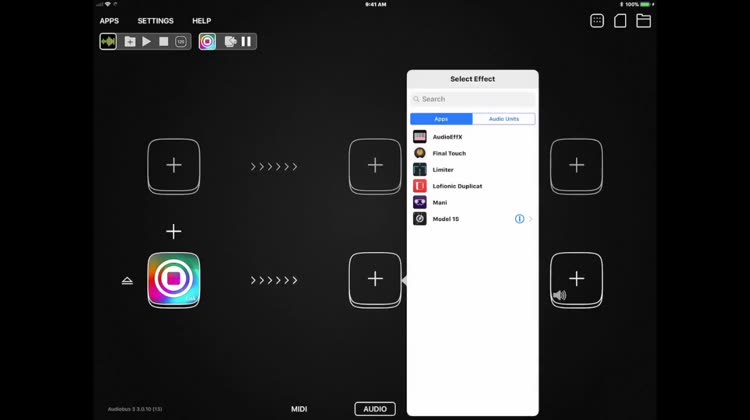Screen dimensions: 750x420
Task: Choose Model 15 from the list
Action: (x=473, y=219)
